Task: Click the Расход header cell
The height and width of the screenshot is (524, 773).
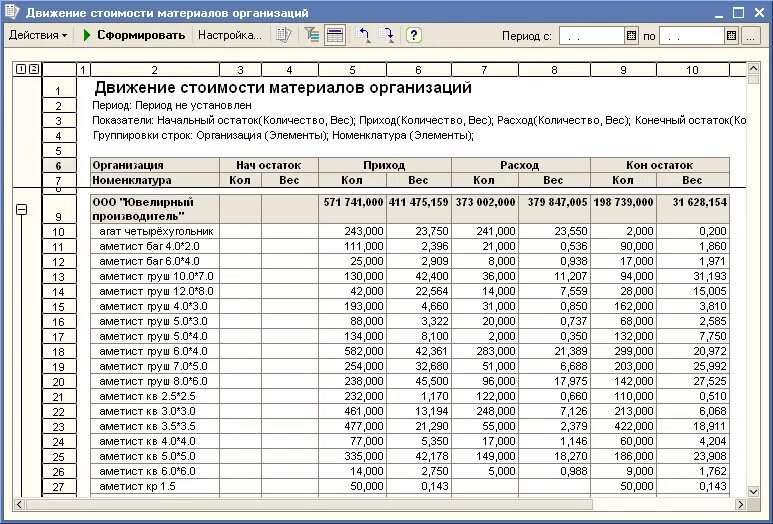Action: click(x=520, y=165)
